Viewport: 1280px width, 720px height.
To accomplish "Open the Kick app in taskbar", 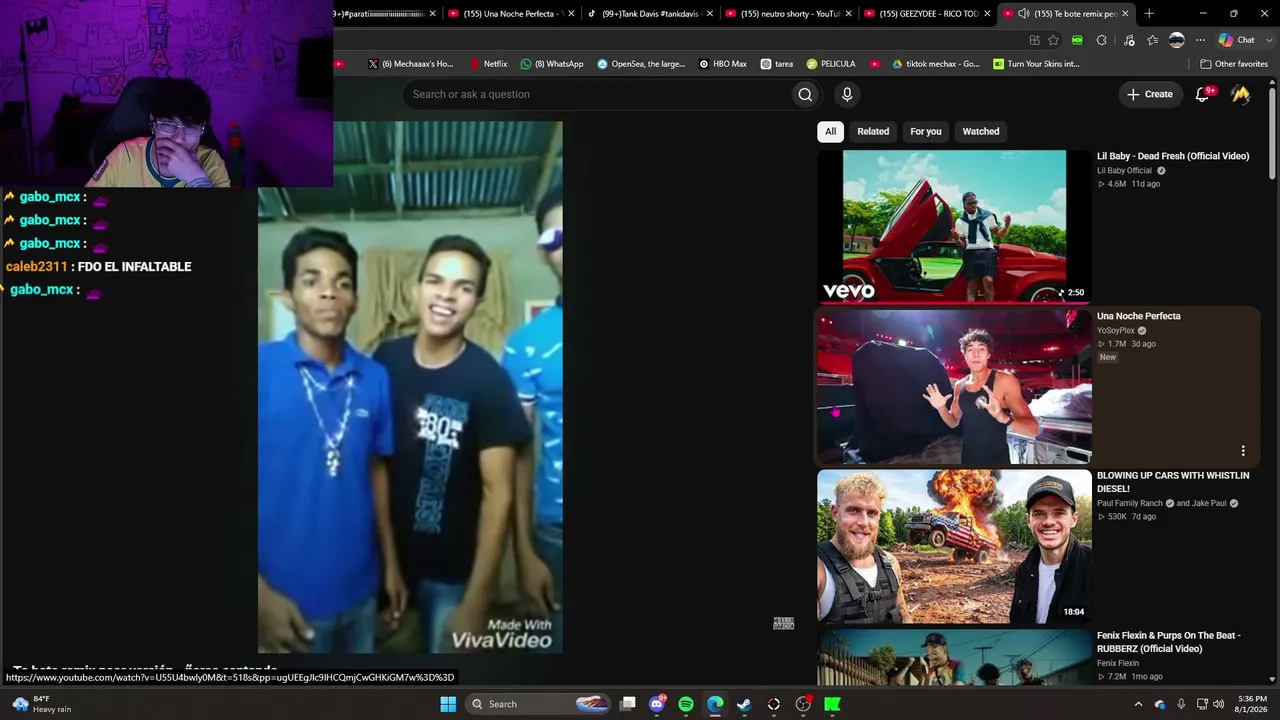I will click(x=832, y=704).
